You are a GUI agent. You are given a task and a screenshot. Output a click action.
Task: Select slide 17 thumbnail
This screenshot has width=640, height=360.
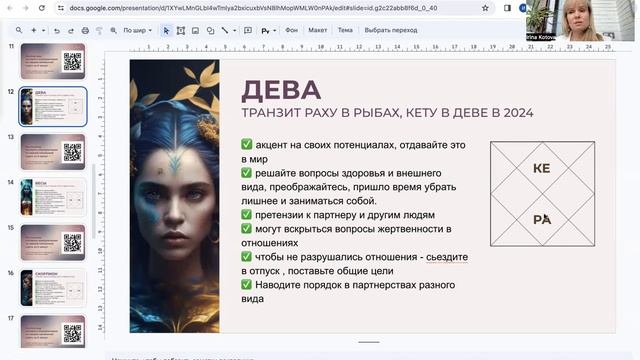[x=53, y=331]
